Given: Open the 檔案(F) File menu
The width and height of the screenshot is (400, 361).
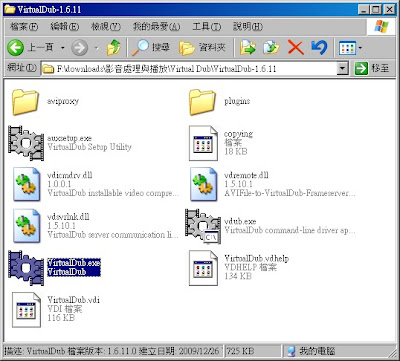Looking at the screenshot, I should pos(24,27).
